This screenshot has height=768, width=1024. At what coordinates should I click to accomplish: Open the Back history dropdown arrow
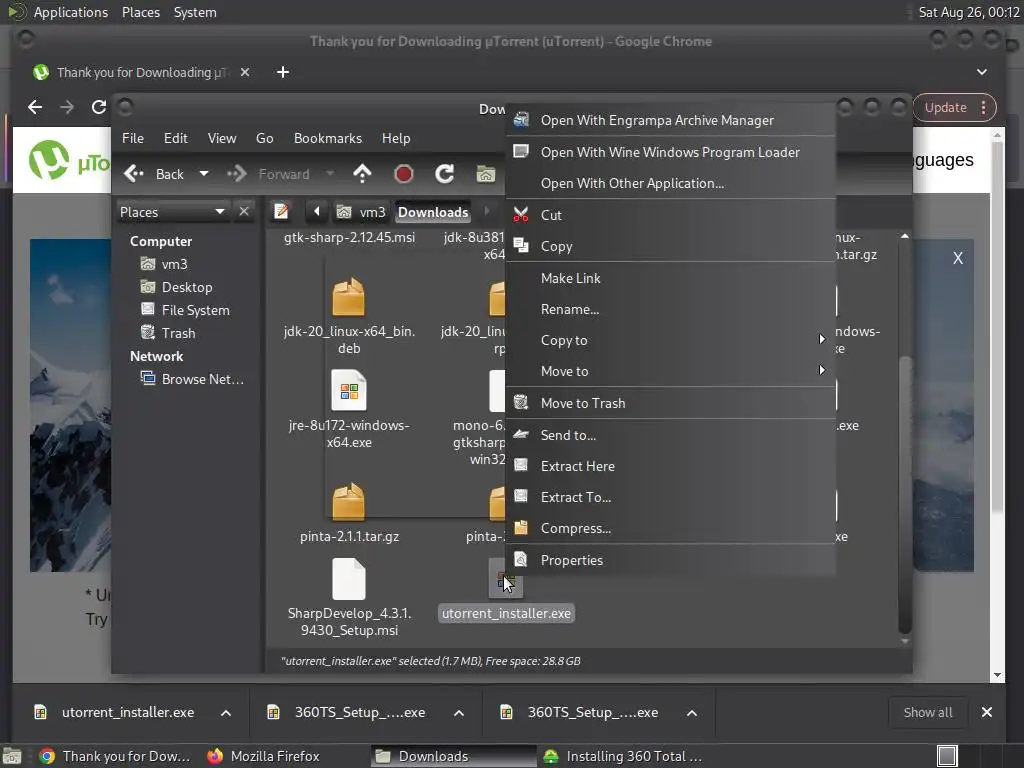[x=204, y=174]
